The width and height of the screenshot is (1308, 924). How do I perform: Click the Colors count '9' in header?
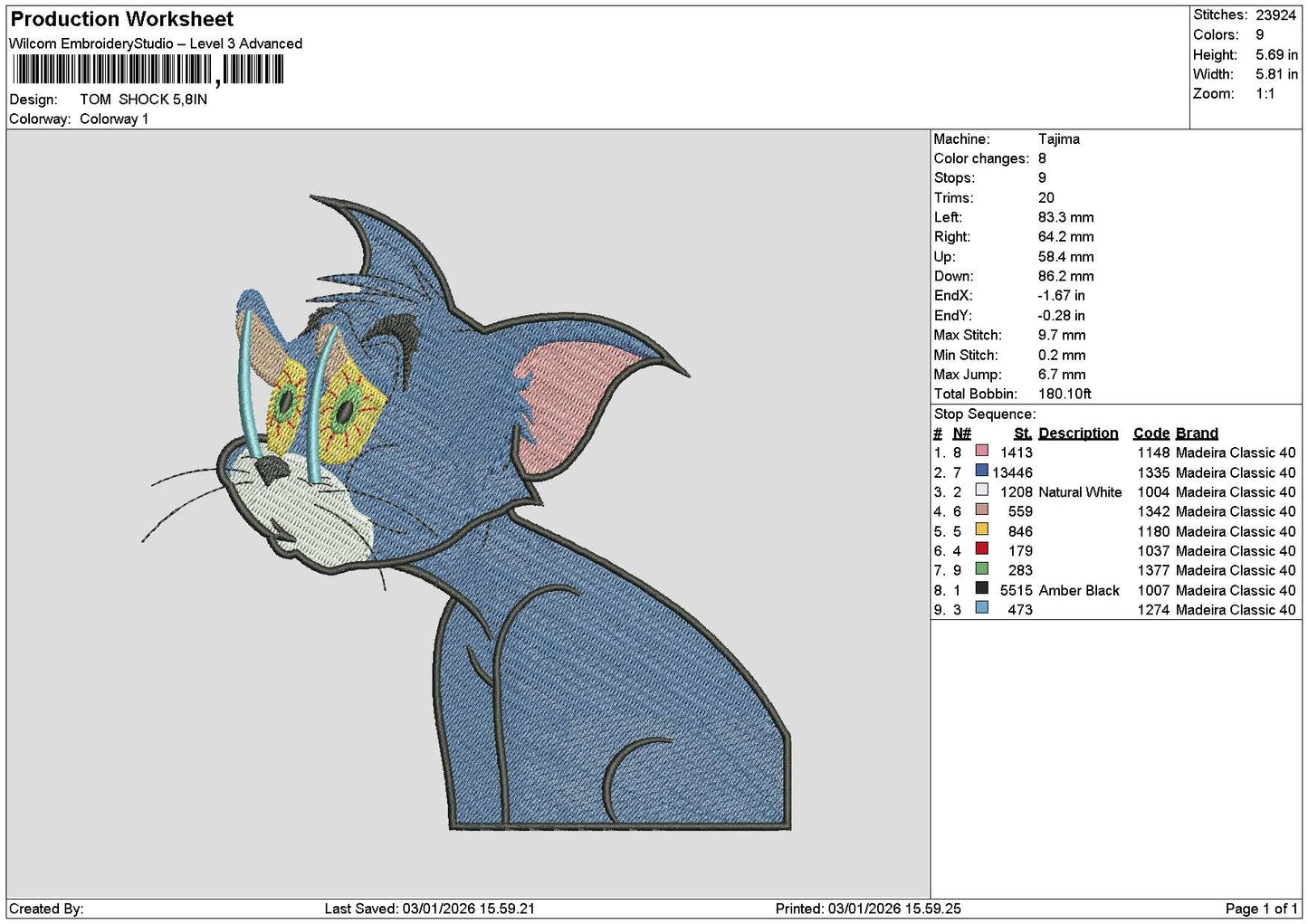tap(1260, 35)
